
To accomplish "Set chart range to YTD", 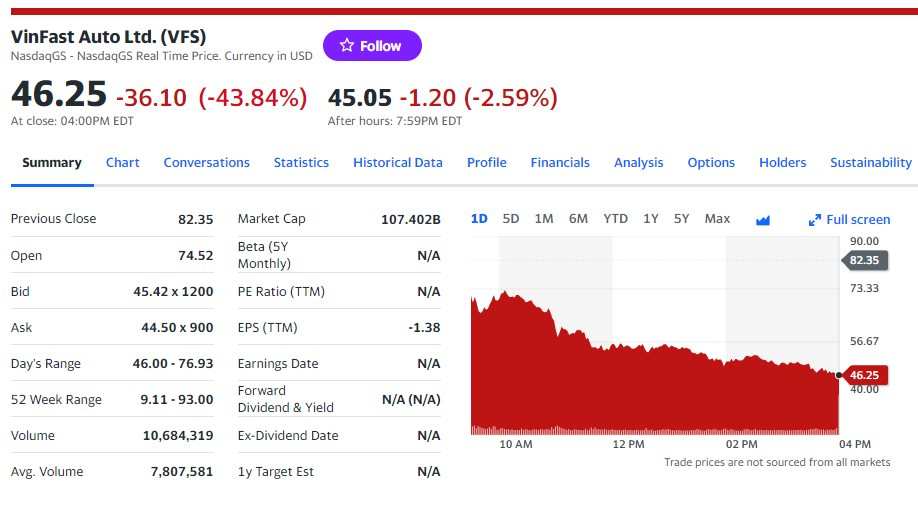I will 616,219.
